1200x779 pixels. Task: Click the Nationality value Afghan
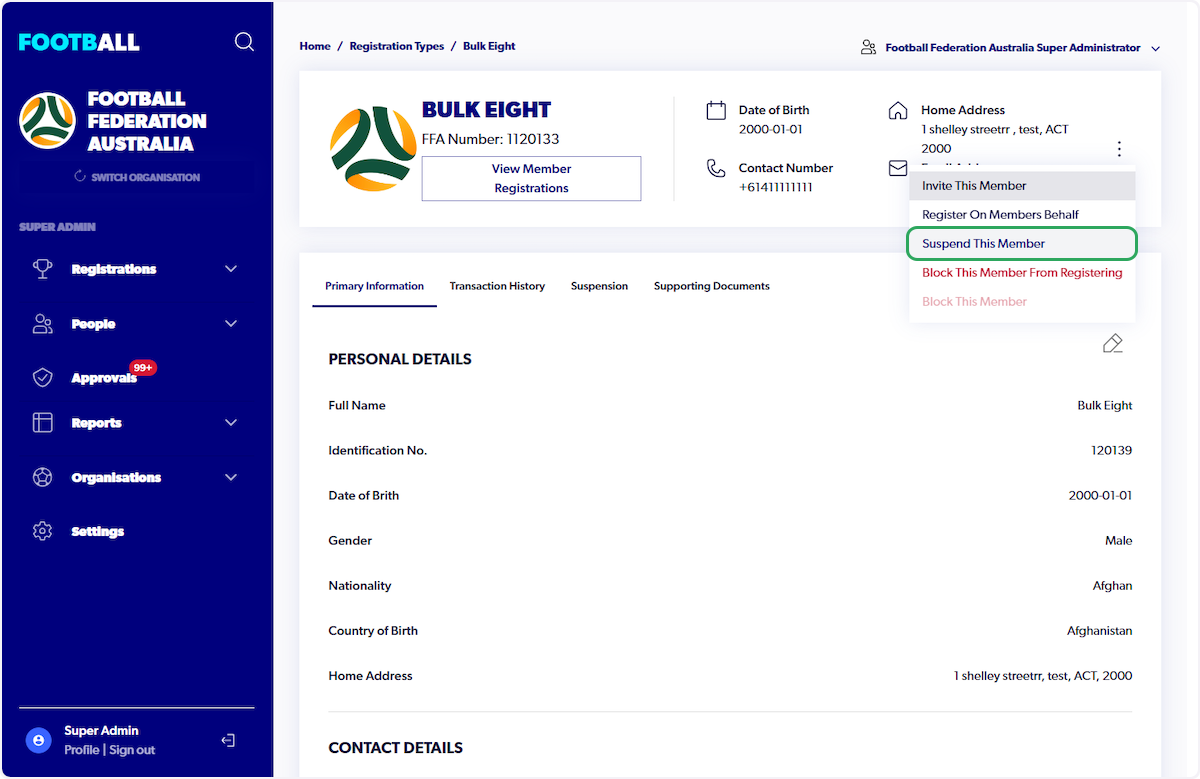click(x=1113, y=586)
